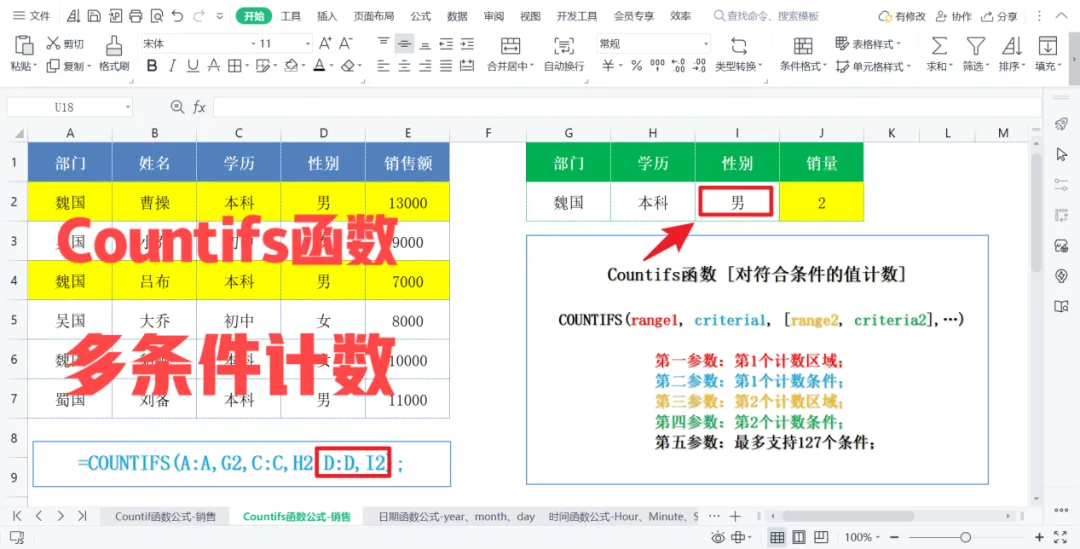Toggle vertical top alignment

[384, 43]
